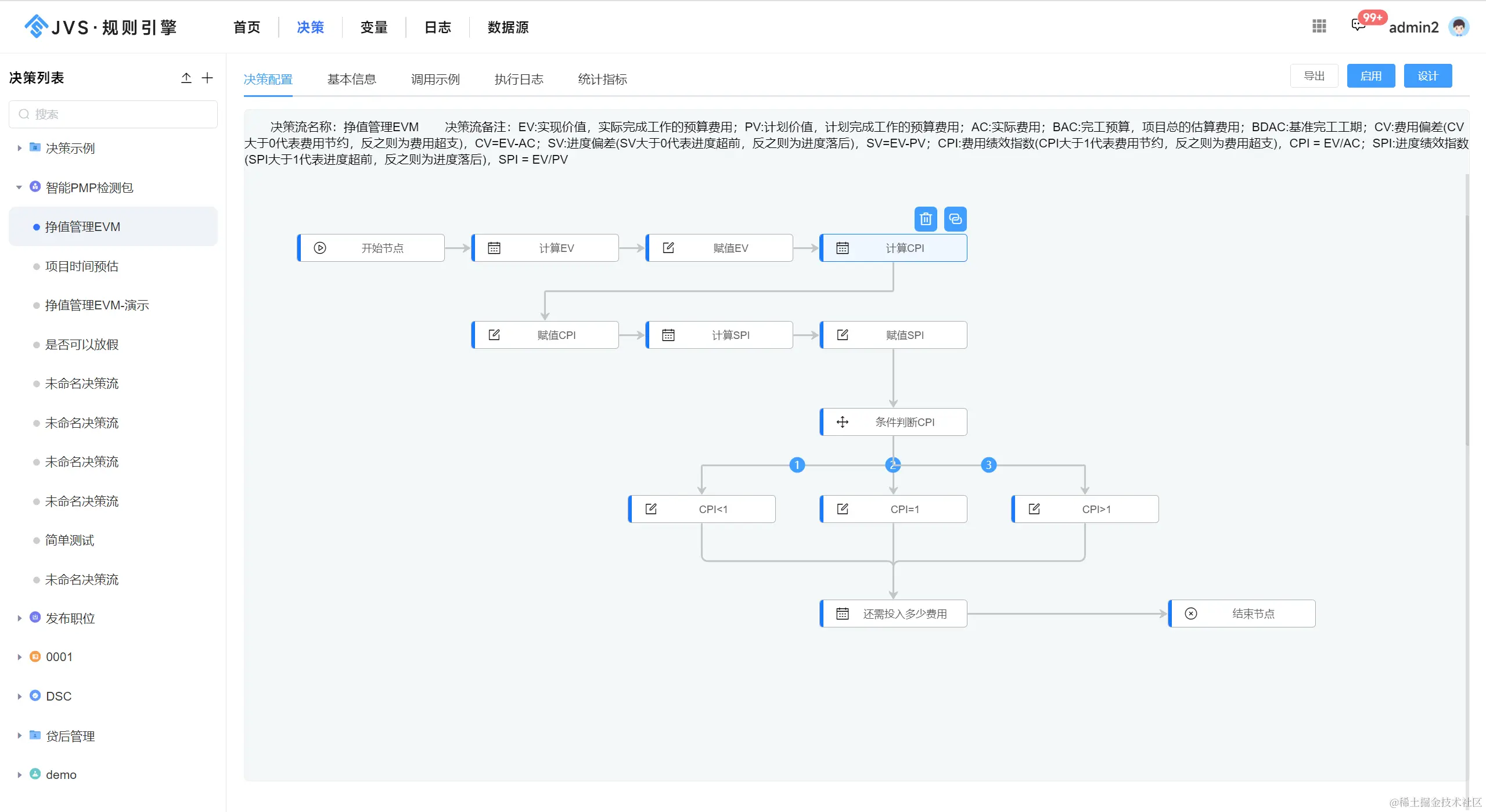
Task: Click the 设计 button
Action: pyautogui.click(x=1427, y=76)
